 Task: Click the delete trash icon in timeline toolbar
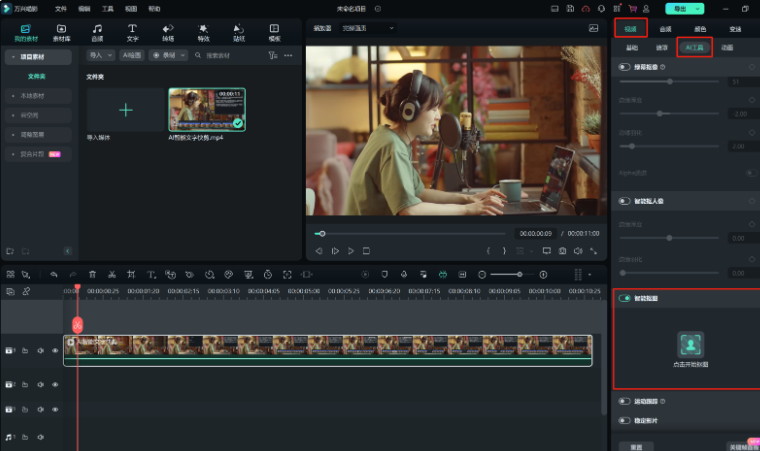click(92, 274)
